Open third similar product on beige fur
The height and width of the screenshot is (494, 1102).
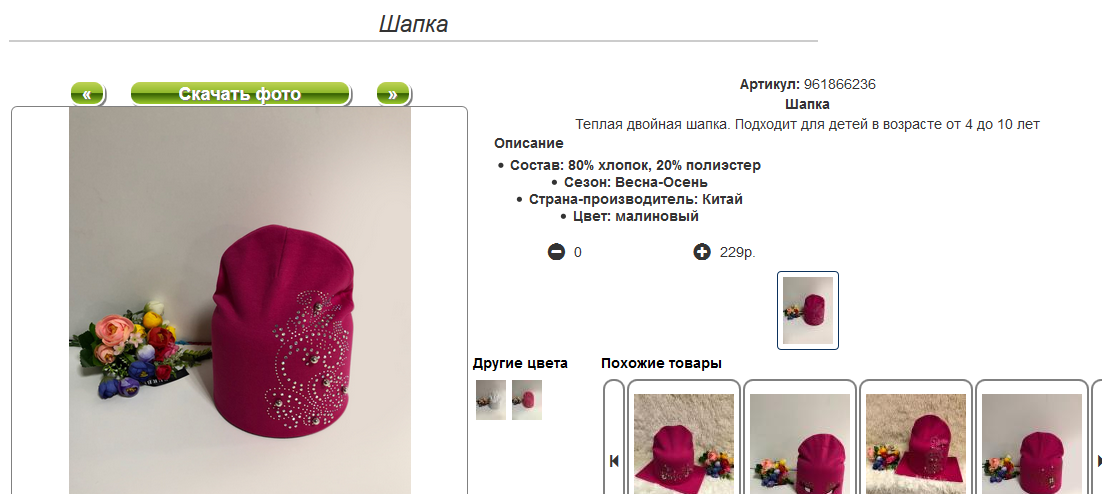pos(916,443)
